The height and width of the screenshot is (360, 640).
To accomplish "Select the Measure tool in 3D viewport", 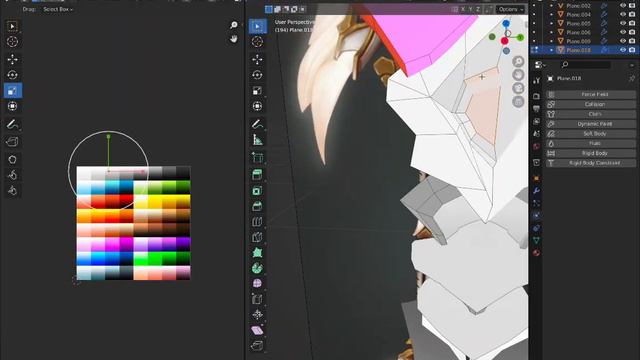I will click(257, 140).
